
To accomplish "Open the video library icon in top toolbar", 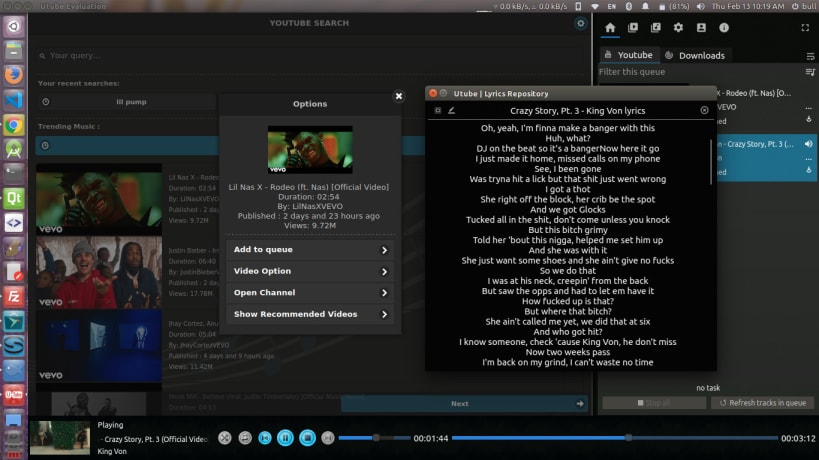I will [633, 28].
